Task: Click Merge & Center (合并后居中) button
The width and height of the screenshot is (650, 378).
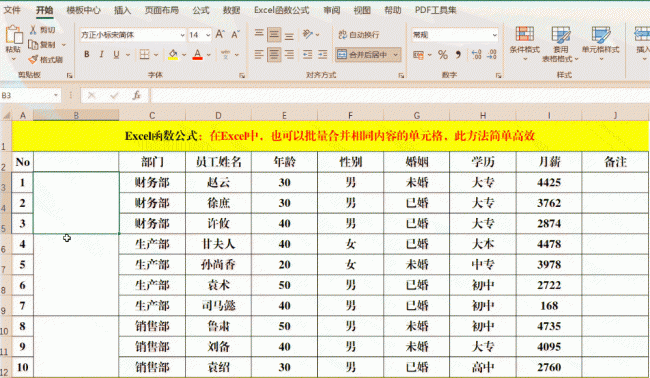Action: [x=362, y=54]
